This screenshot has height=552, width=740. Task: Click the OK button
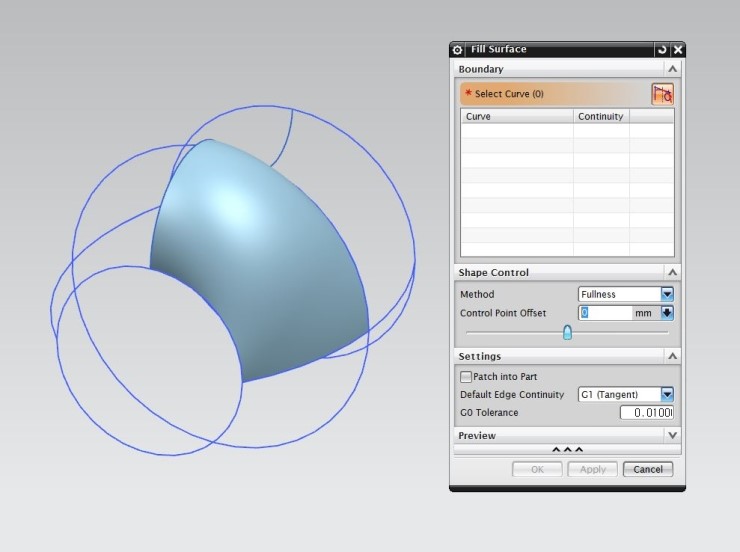click(x=537, y=469)
